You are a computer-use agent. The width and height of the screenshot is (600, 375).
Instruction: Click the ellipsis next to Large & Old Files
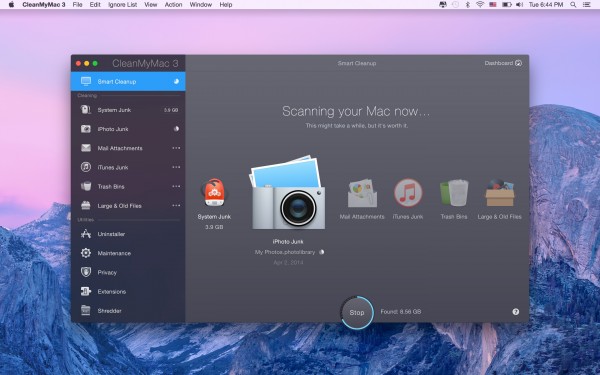tap(176, 205)
